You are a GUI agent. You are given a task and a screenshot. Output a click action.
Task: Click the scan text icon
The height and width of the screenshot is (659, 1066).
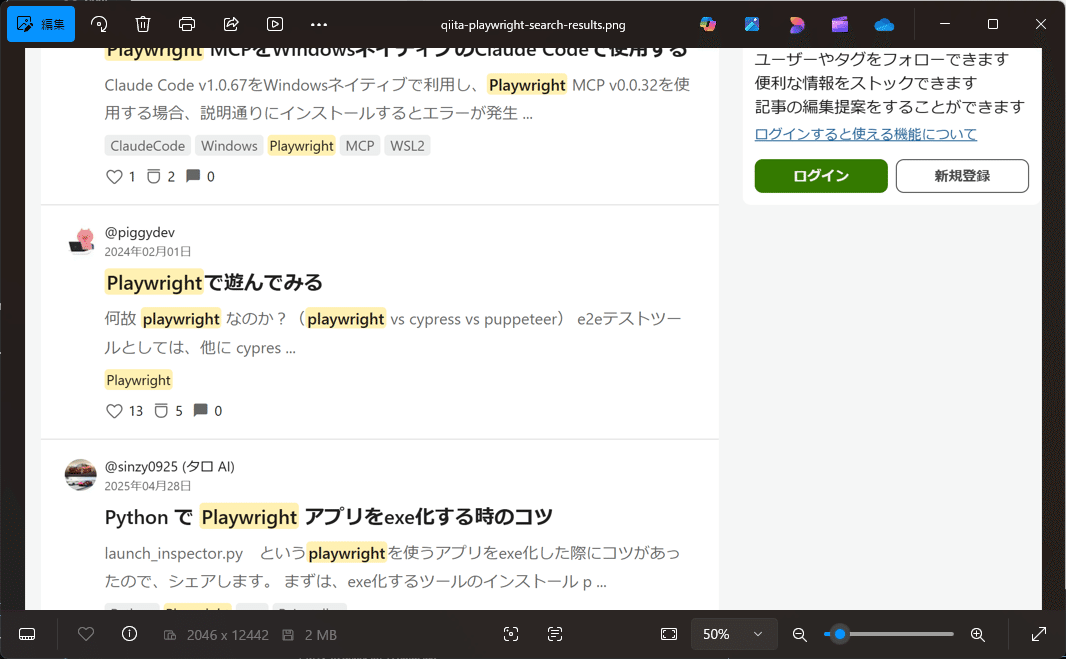click(x=555, y=635)
